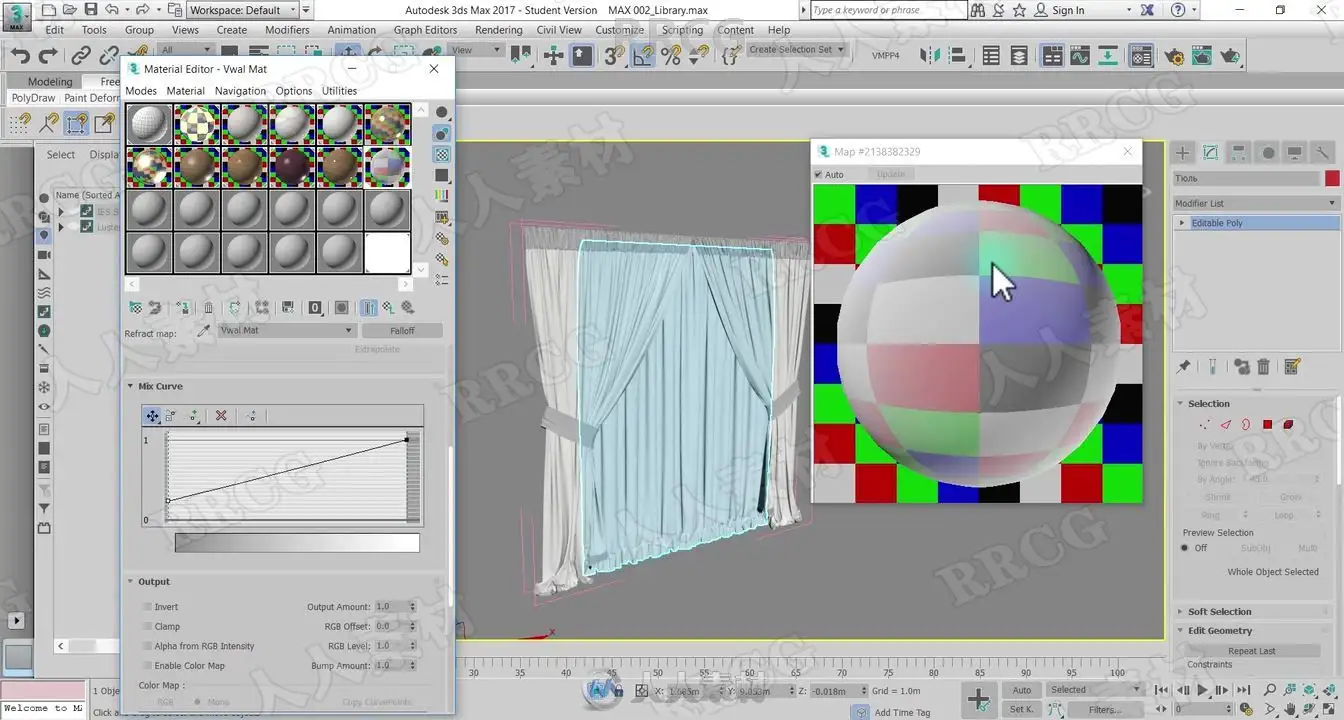Uncheck the Auto checkbox in Map window

(x=818, y=175)
